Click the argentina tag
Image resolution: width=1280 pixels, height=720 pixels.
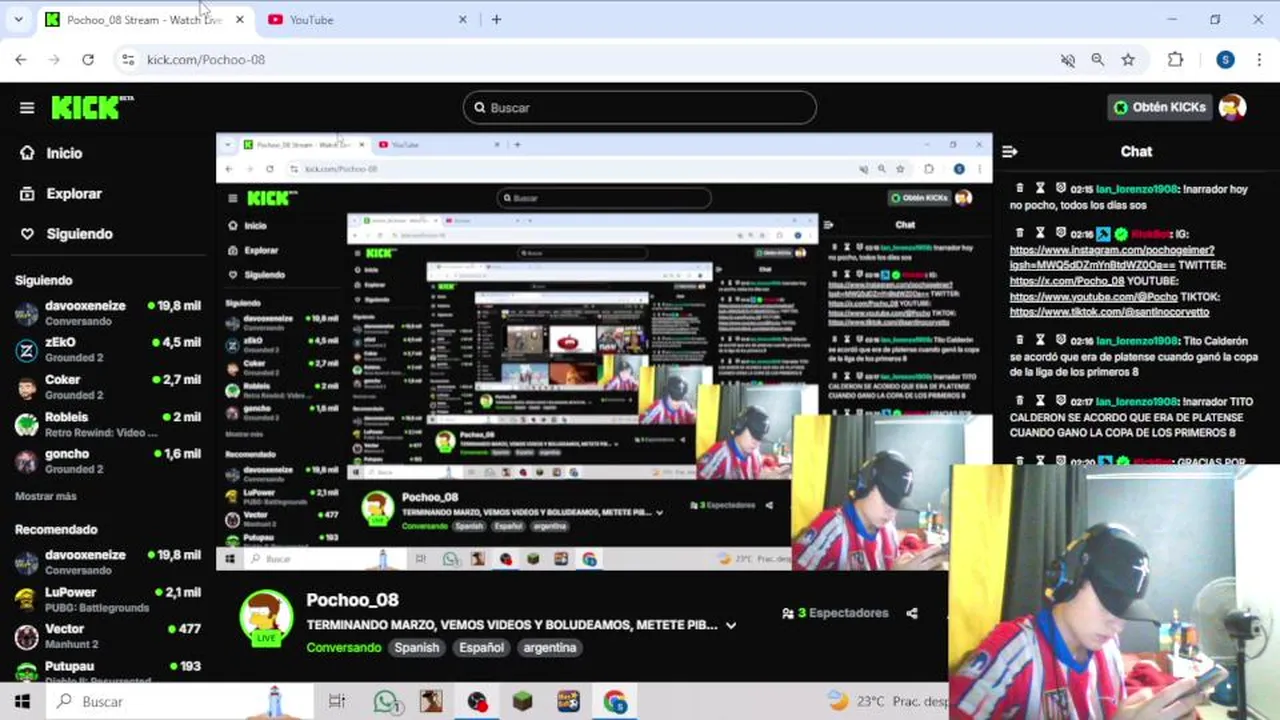pyautogui.click(x=550, y=647)
